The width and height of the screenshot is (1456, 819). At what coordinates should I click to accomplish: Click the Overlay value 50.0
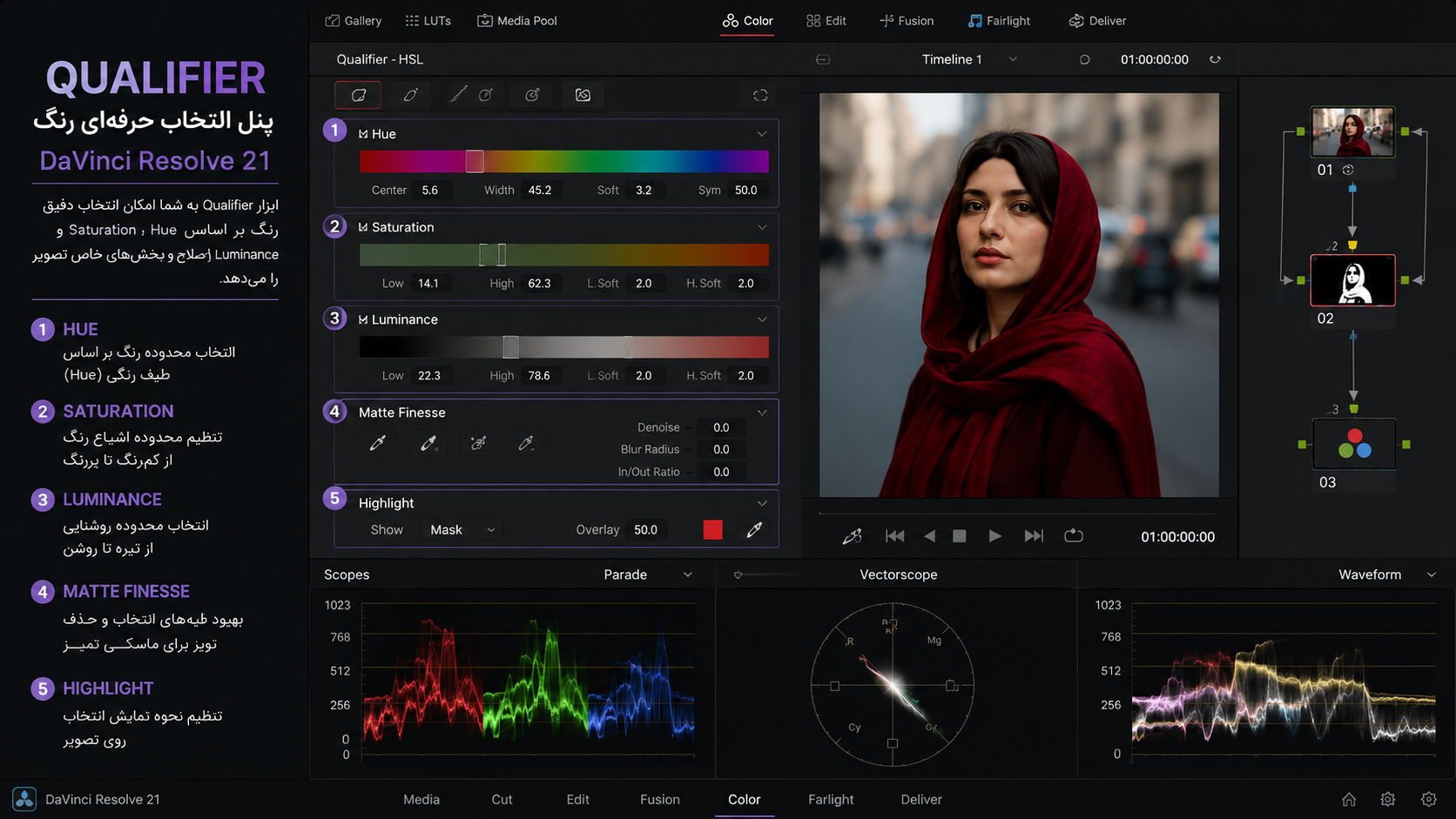pos(646,529)
